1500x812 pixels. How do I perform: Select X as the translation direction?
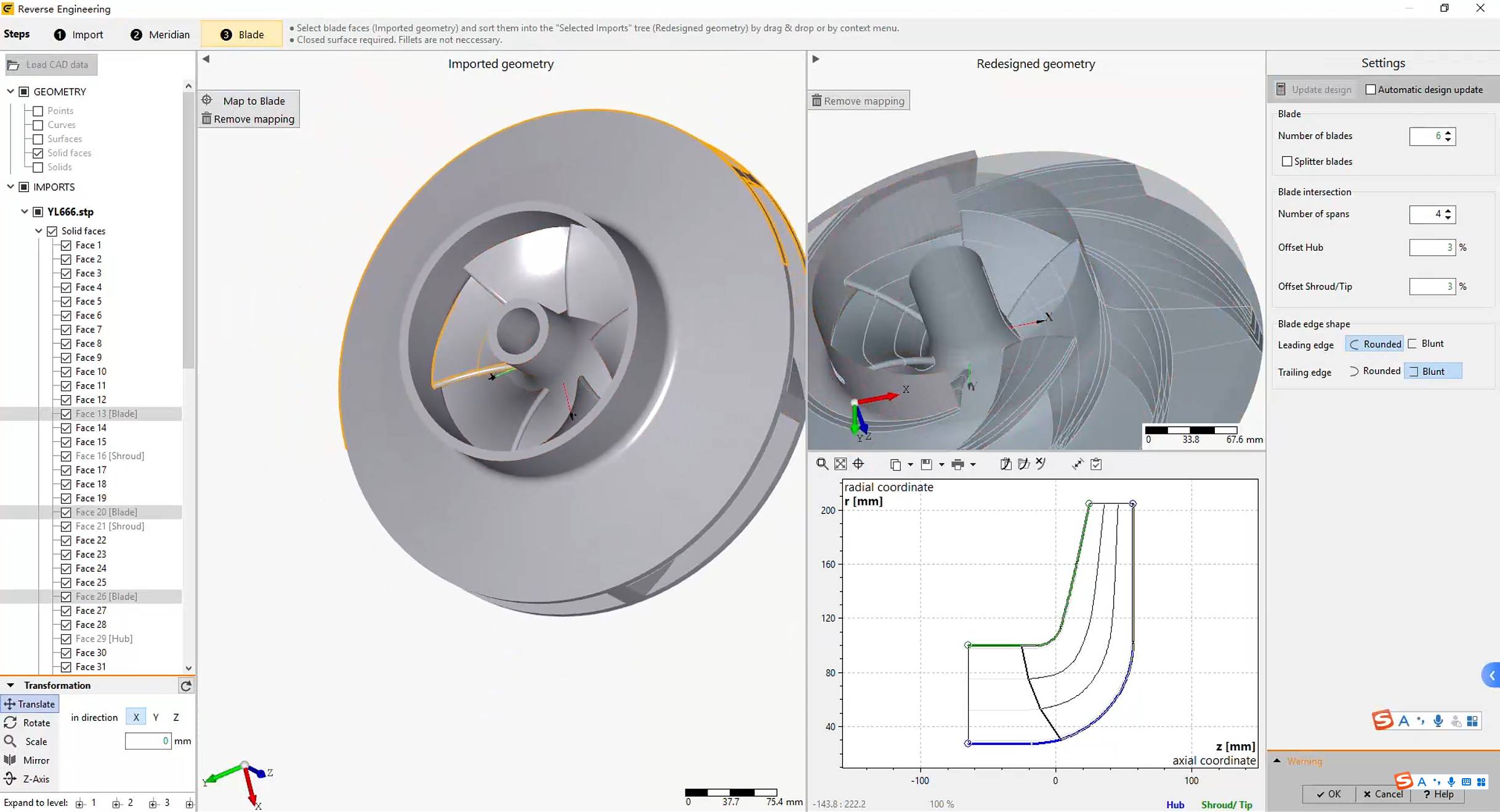pyautogui.click(x=136, y=717)
